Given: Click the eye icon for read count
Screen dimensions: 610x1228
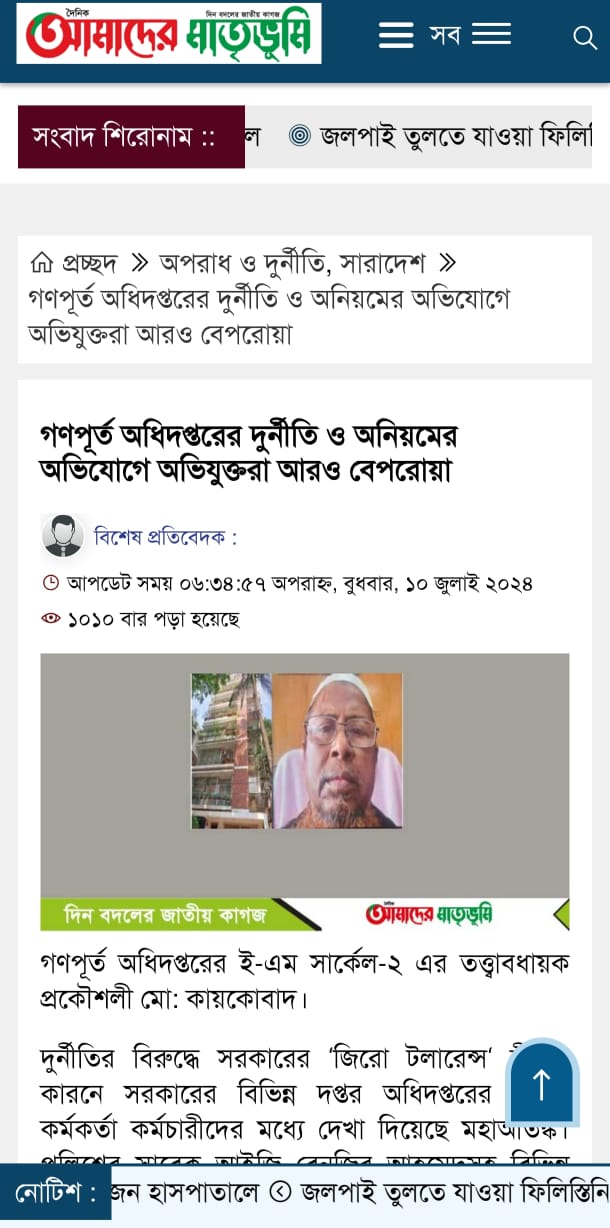Looking at the screenshot, I should (x=51, y=619).
